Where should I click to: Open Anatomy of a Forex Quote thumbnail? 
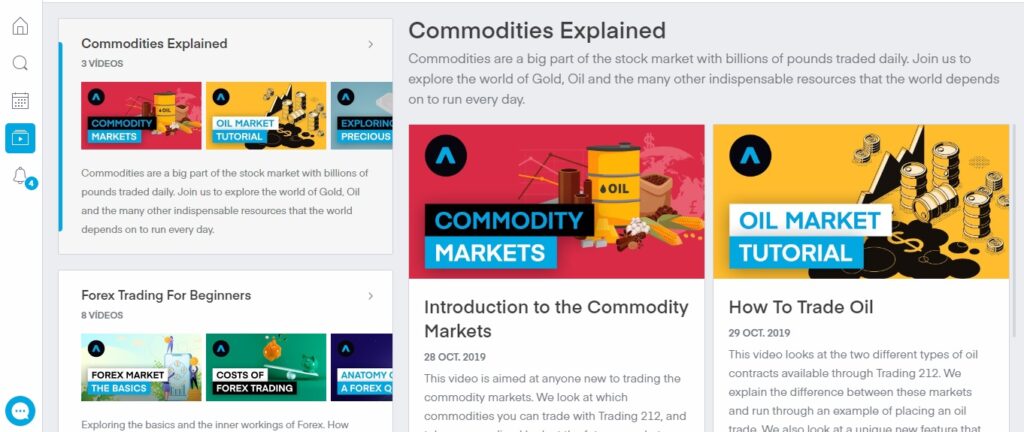point(361,367)
